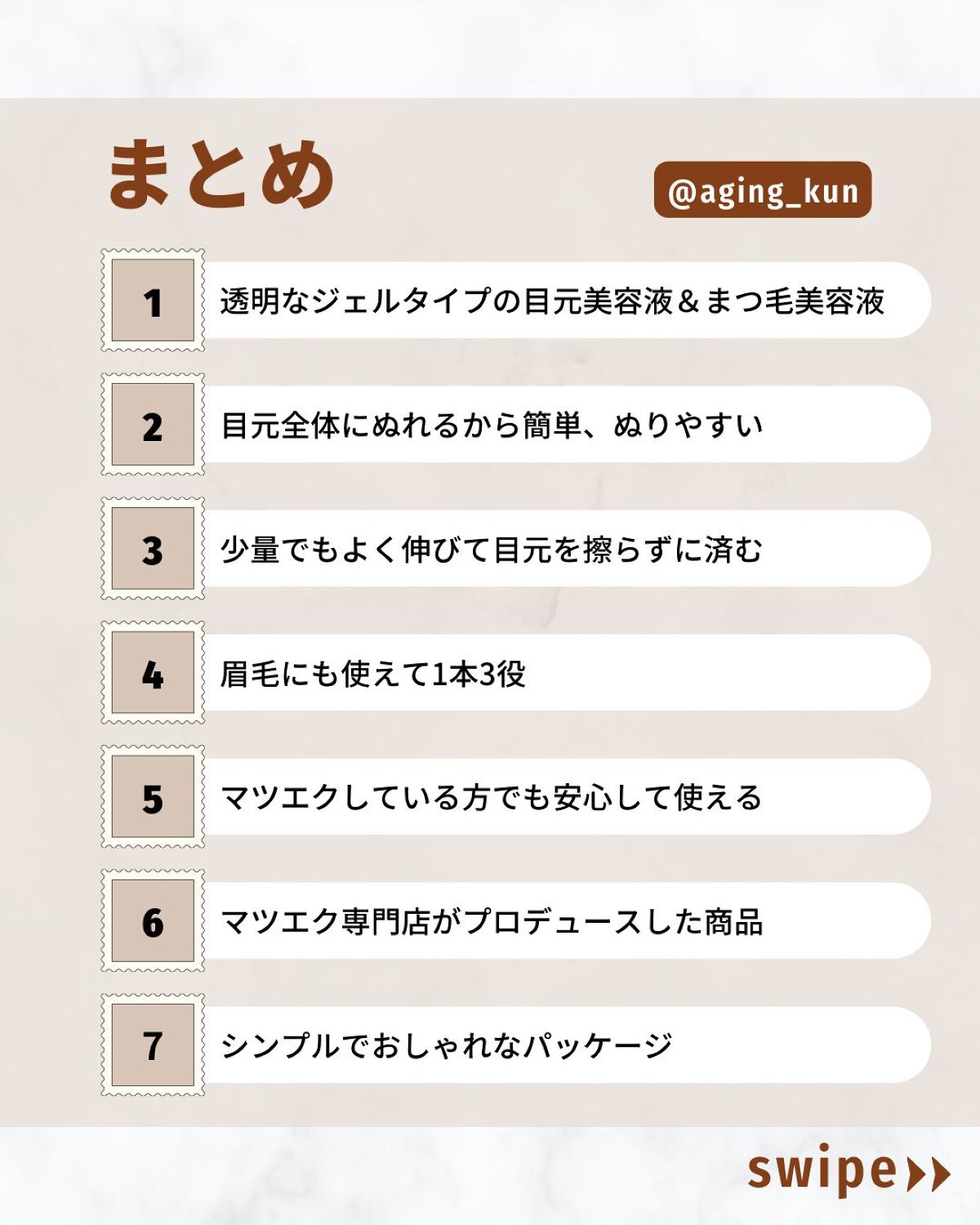The height and width of the screenshot is (1225, 980).
Task: Click the number 4 stamp icon
Action: pyautogui.click(x=153, y=673)
